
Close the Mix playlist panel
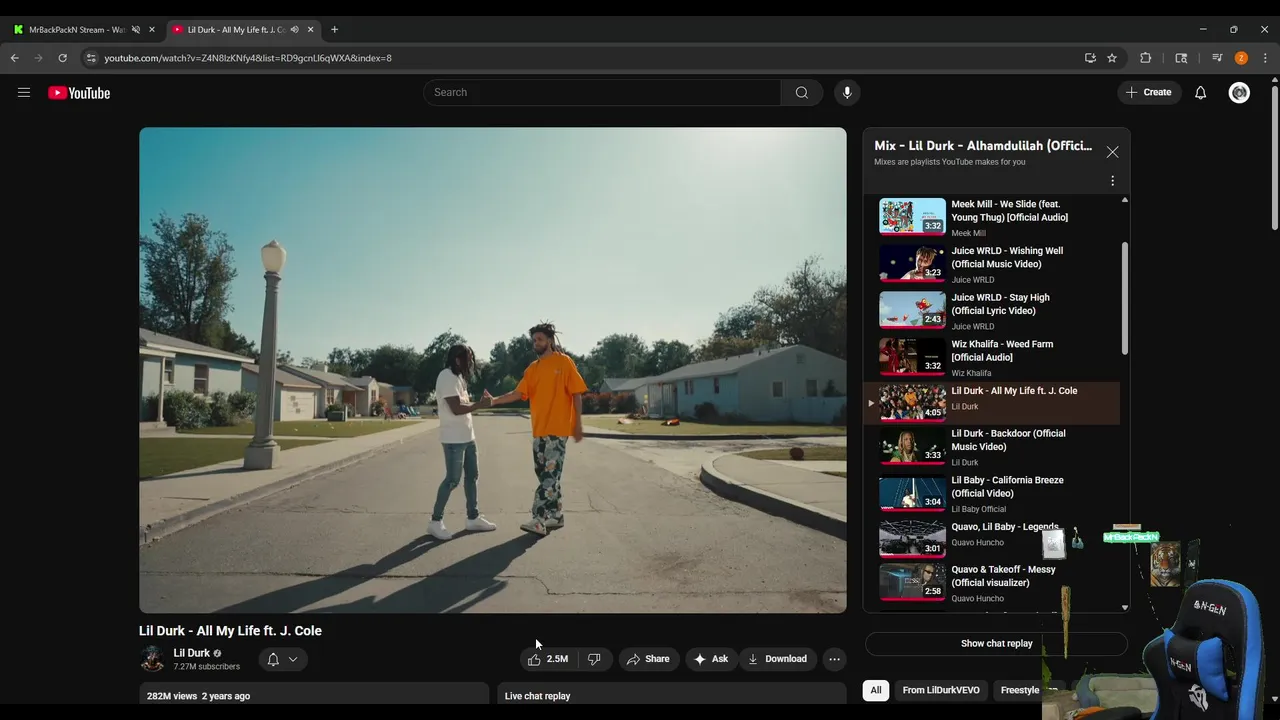[1112, 152]
